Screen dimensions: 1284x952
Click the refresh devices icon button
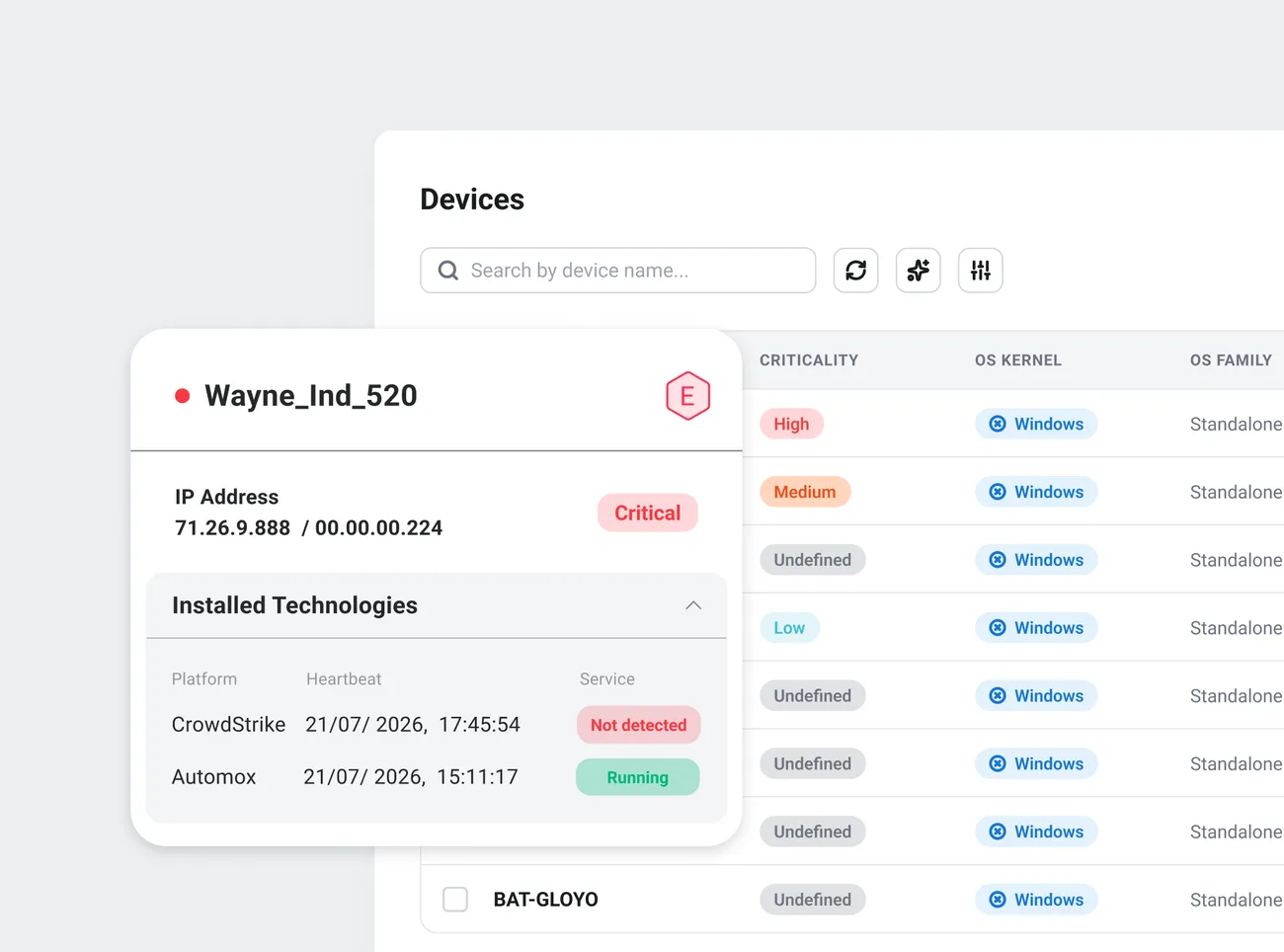(856, 271)
